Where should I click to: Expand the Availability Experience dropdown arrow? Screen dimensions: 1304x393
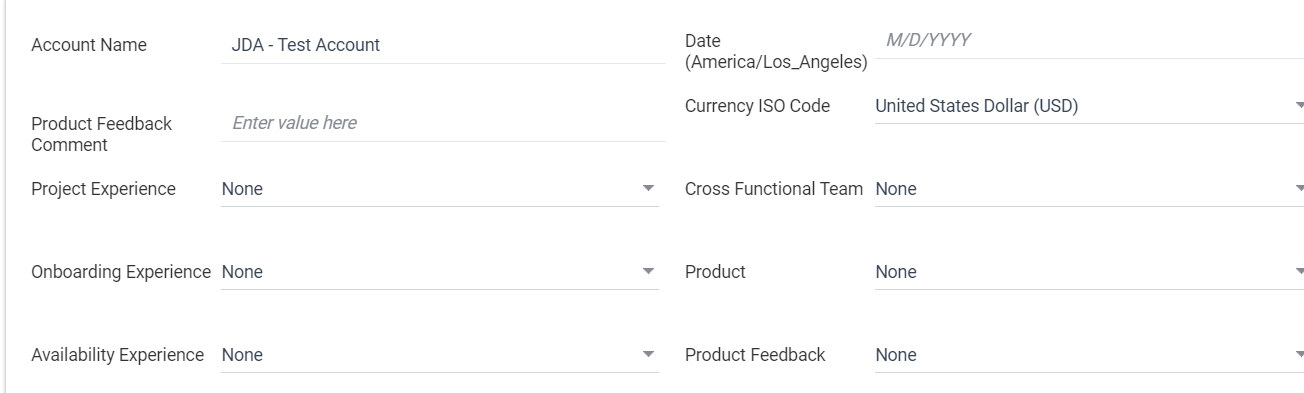pyautogui.click(x=647, y=354)
